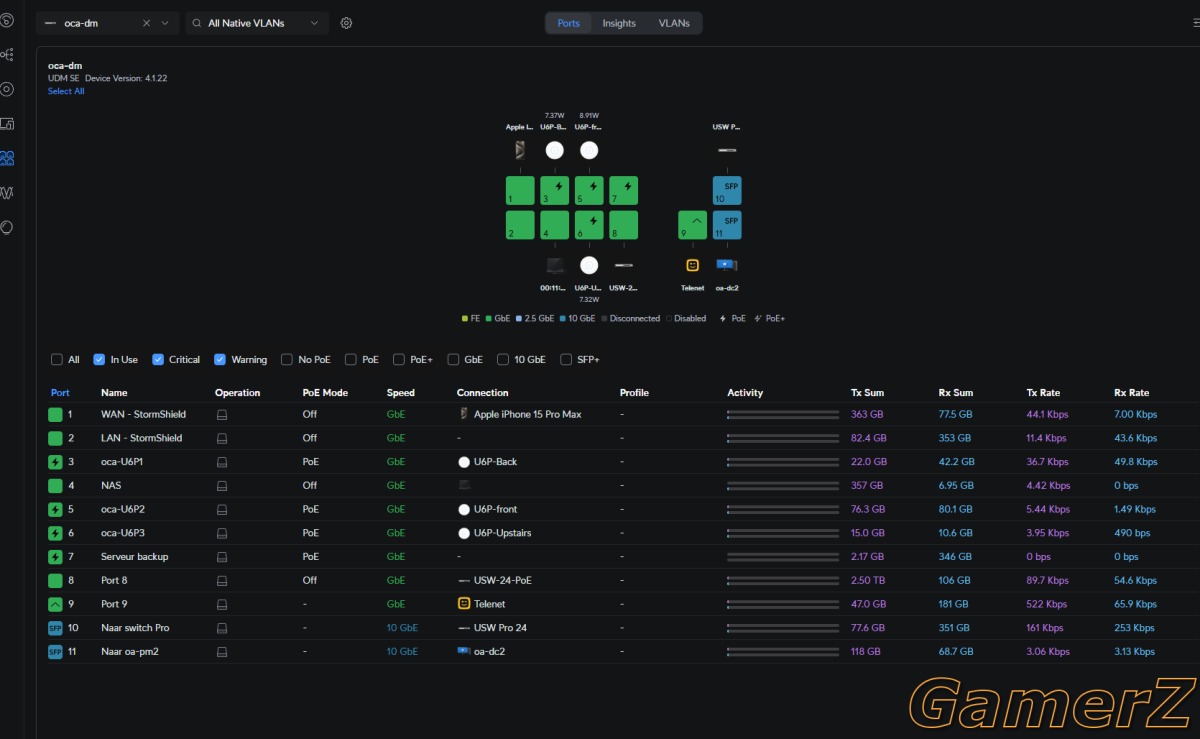Select port 2 in the port diagram
Screen dimensions: 1200x739
click(520, 225)
